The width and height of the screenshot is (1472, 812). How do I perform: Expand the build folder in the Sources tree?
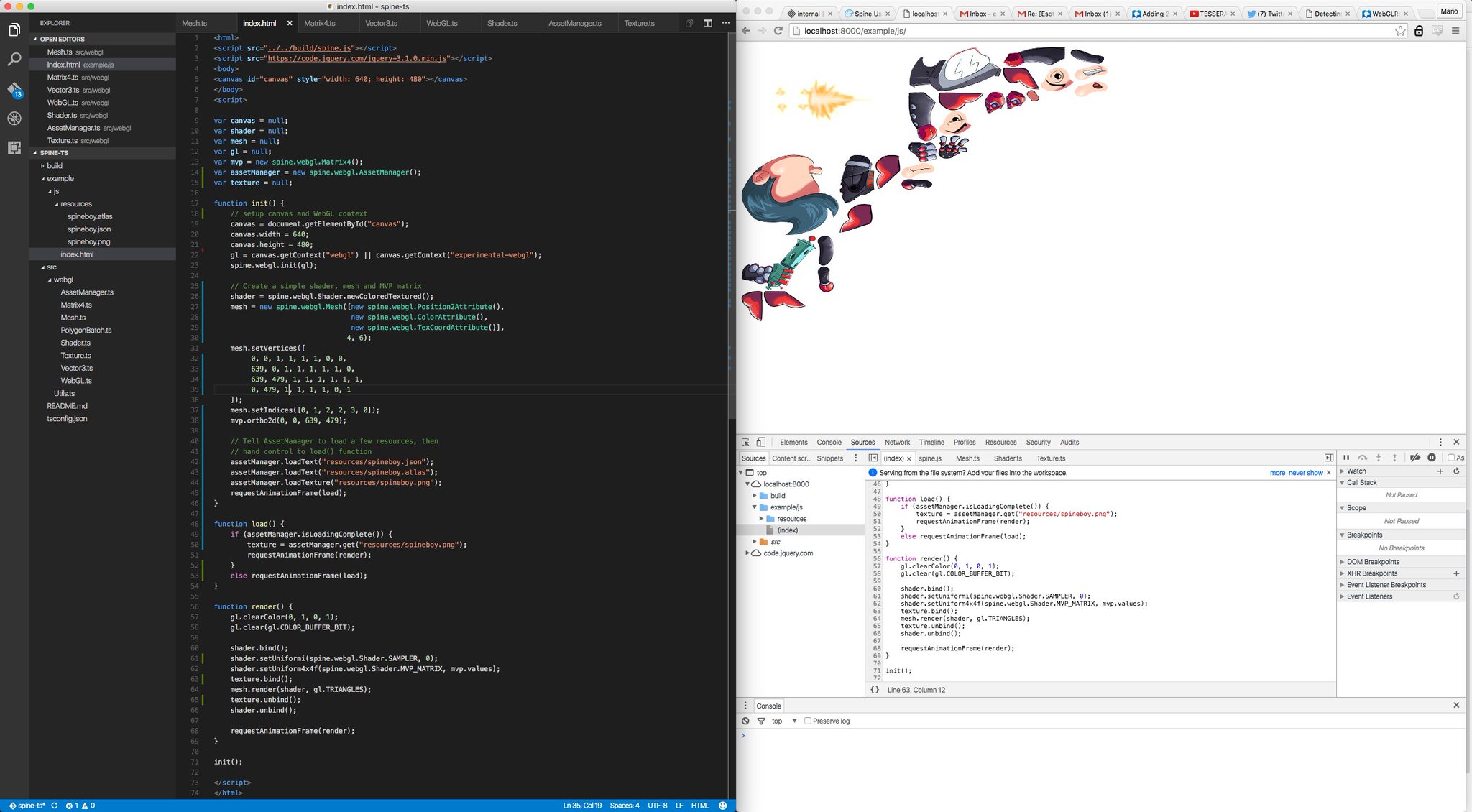pos(755,496)
